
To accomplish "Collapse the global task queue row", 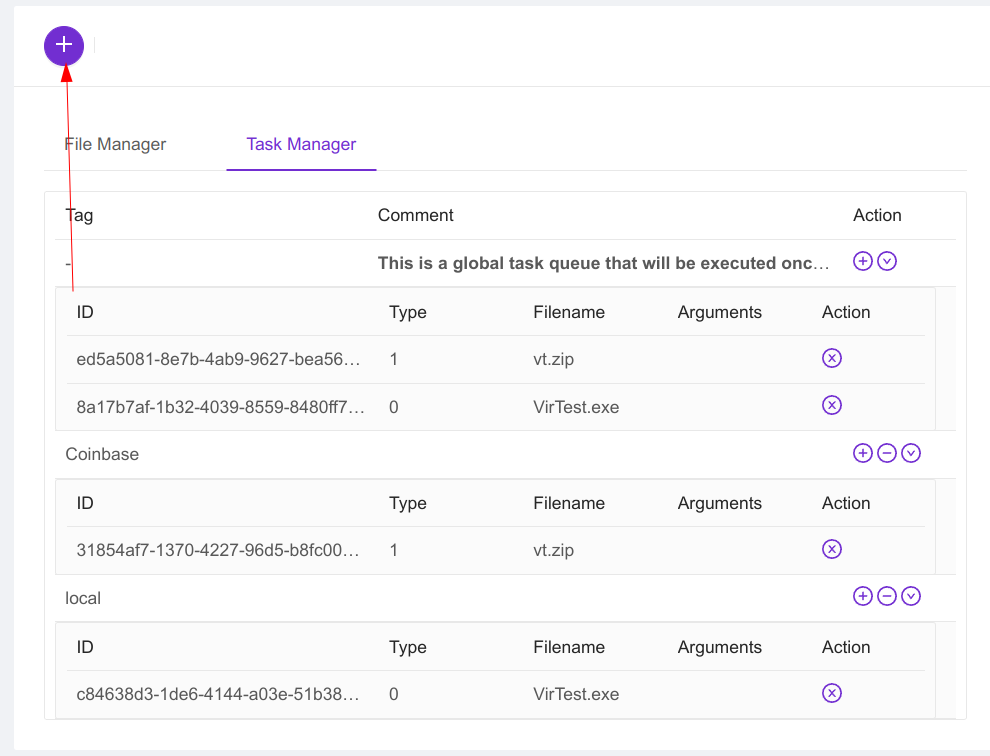I will (x=887, y=261).
